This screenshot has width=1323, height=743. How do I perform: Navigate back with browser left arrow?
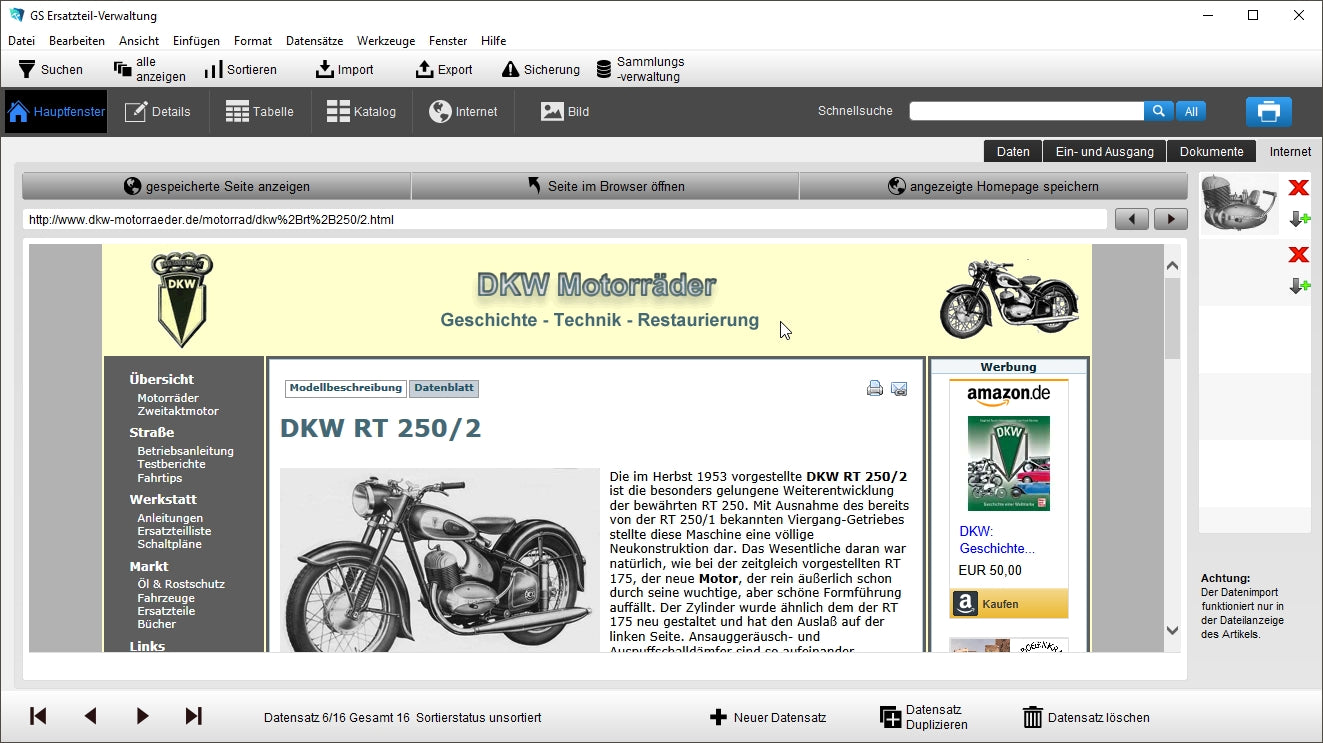click(x=1132, y=219)
